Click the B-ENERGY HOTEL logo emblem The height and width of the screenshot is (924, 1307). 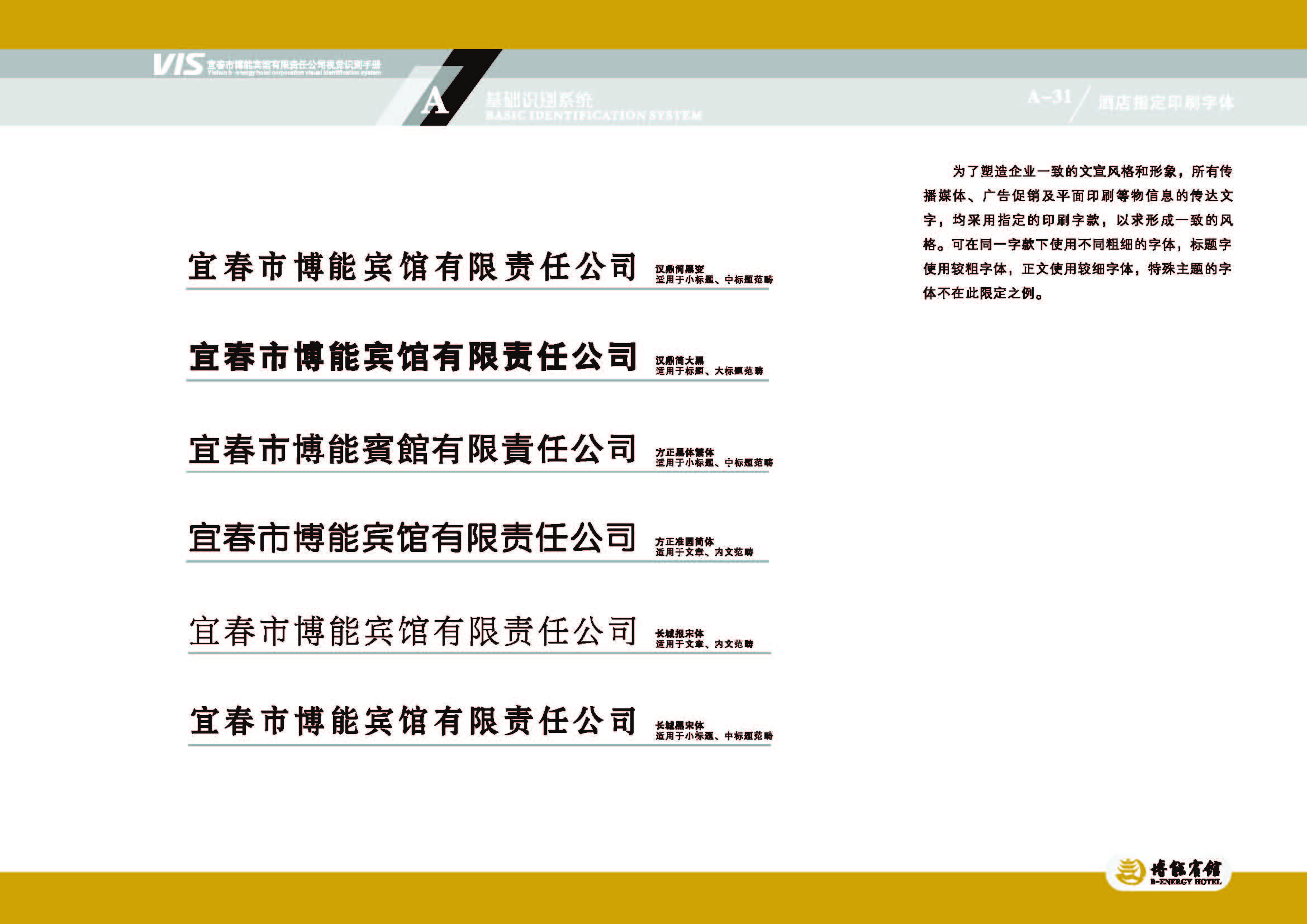coord(1130,872)
